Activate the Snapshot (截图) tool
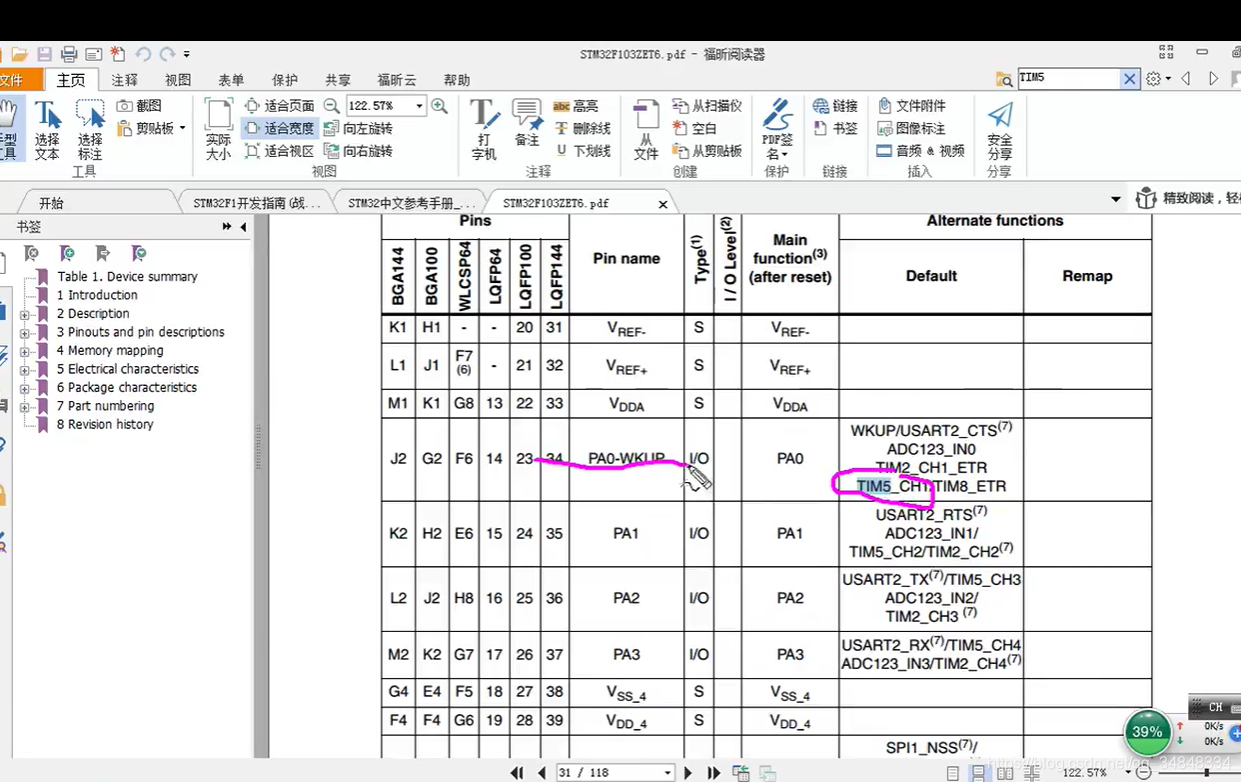Screen dimensions: 1241x782 click(139, 105)
